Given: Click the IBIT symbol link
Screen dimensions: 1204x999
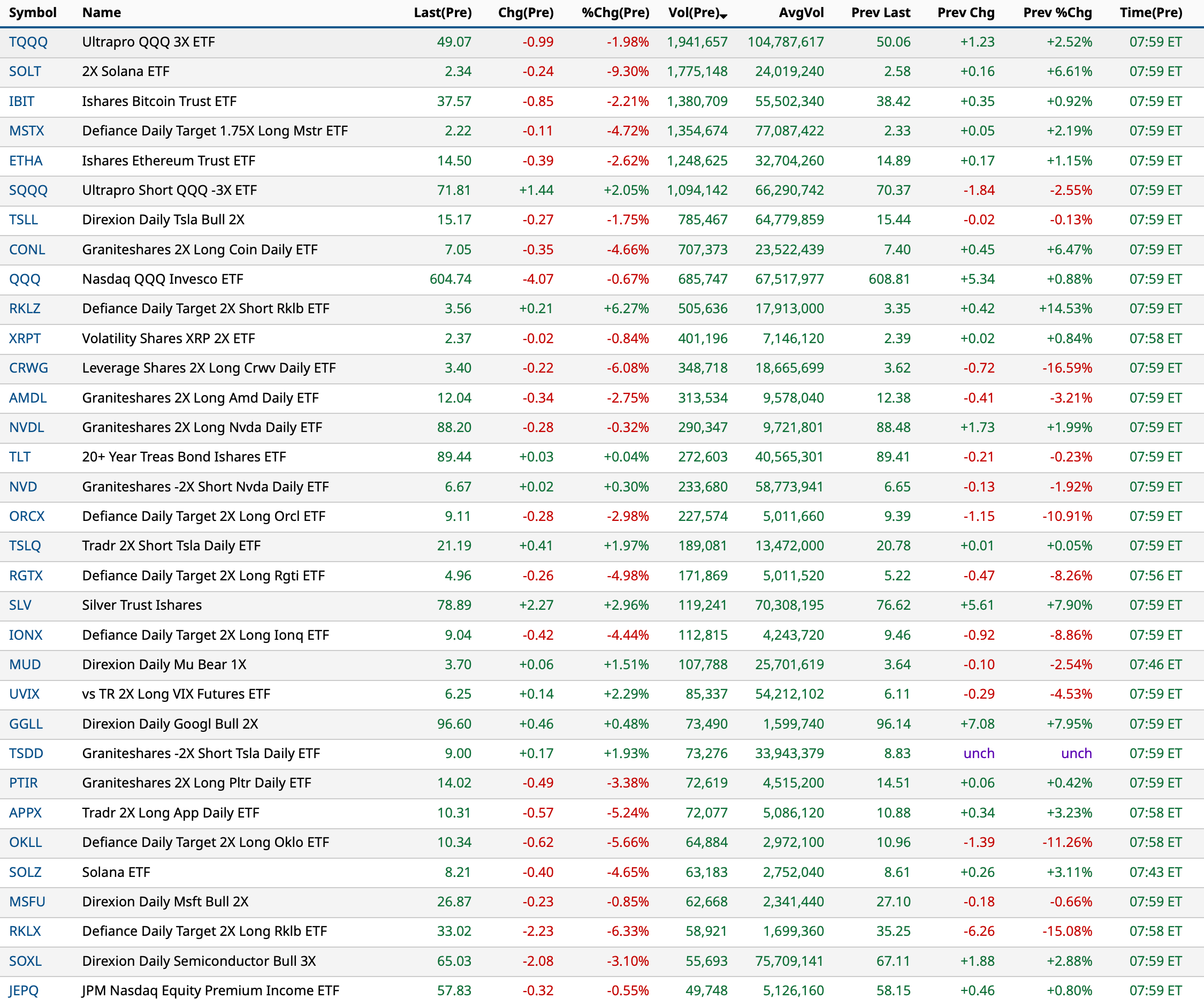Looking at the screenshot, I should coord(21,102).
